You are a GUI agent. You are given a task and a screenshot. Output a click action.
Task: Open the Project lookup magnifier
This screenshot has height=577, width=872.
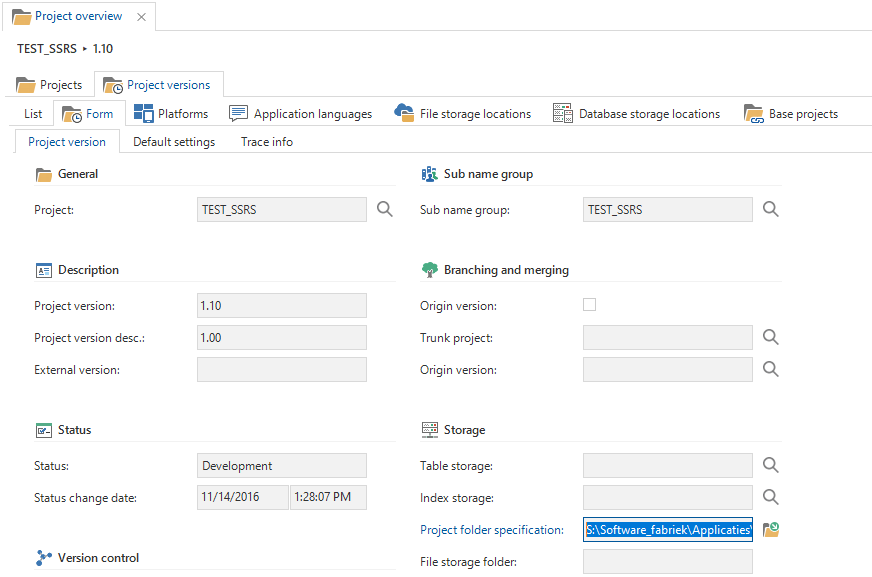click(x=385, y=209)
